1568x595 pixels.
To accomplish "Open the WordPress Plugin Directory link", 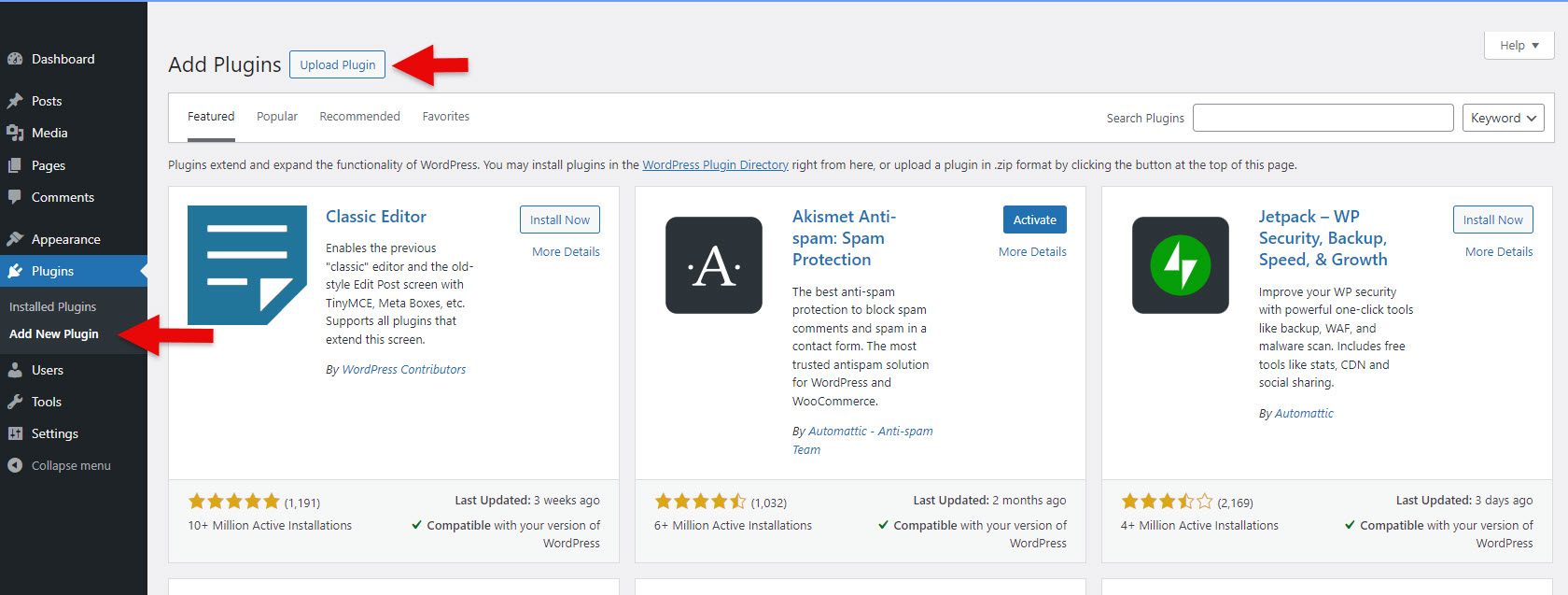I will (715, 165).
